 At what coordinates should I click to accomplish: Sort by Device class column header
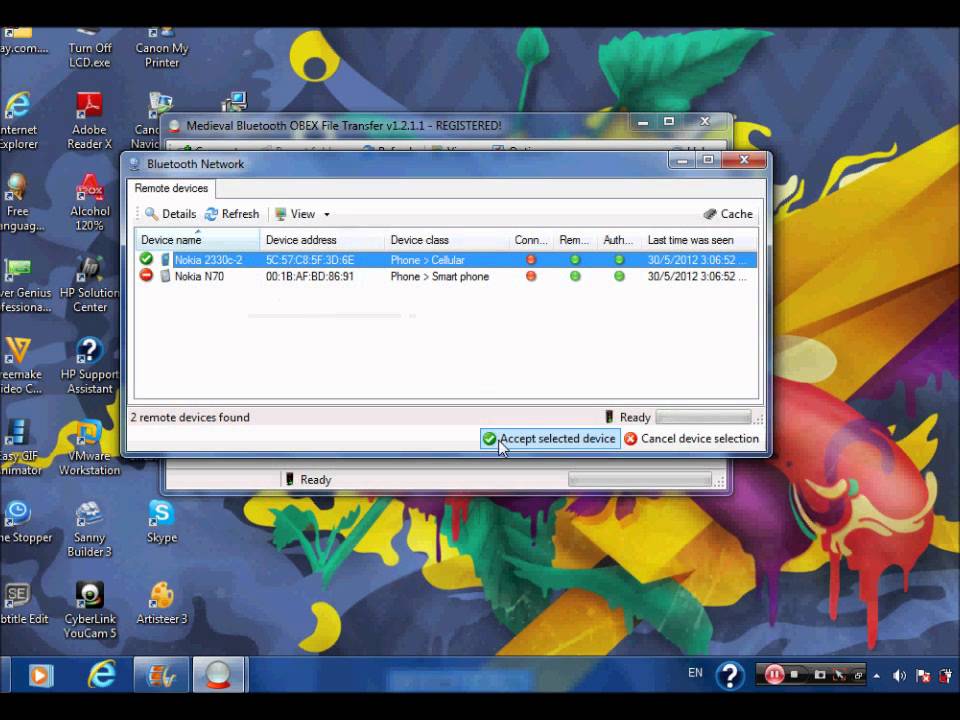[447, 240]
